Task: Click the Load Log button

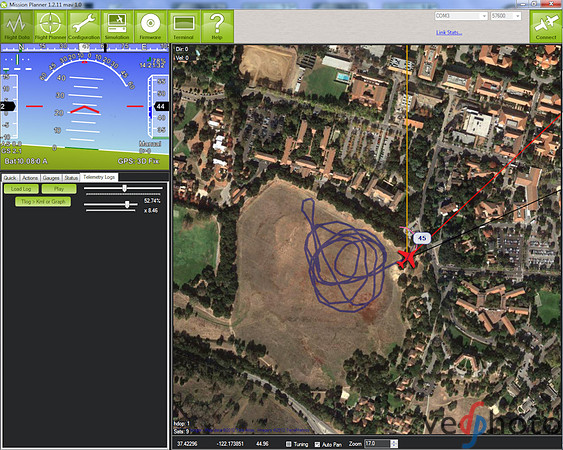Action: [x=21, y=189]
